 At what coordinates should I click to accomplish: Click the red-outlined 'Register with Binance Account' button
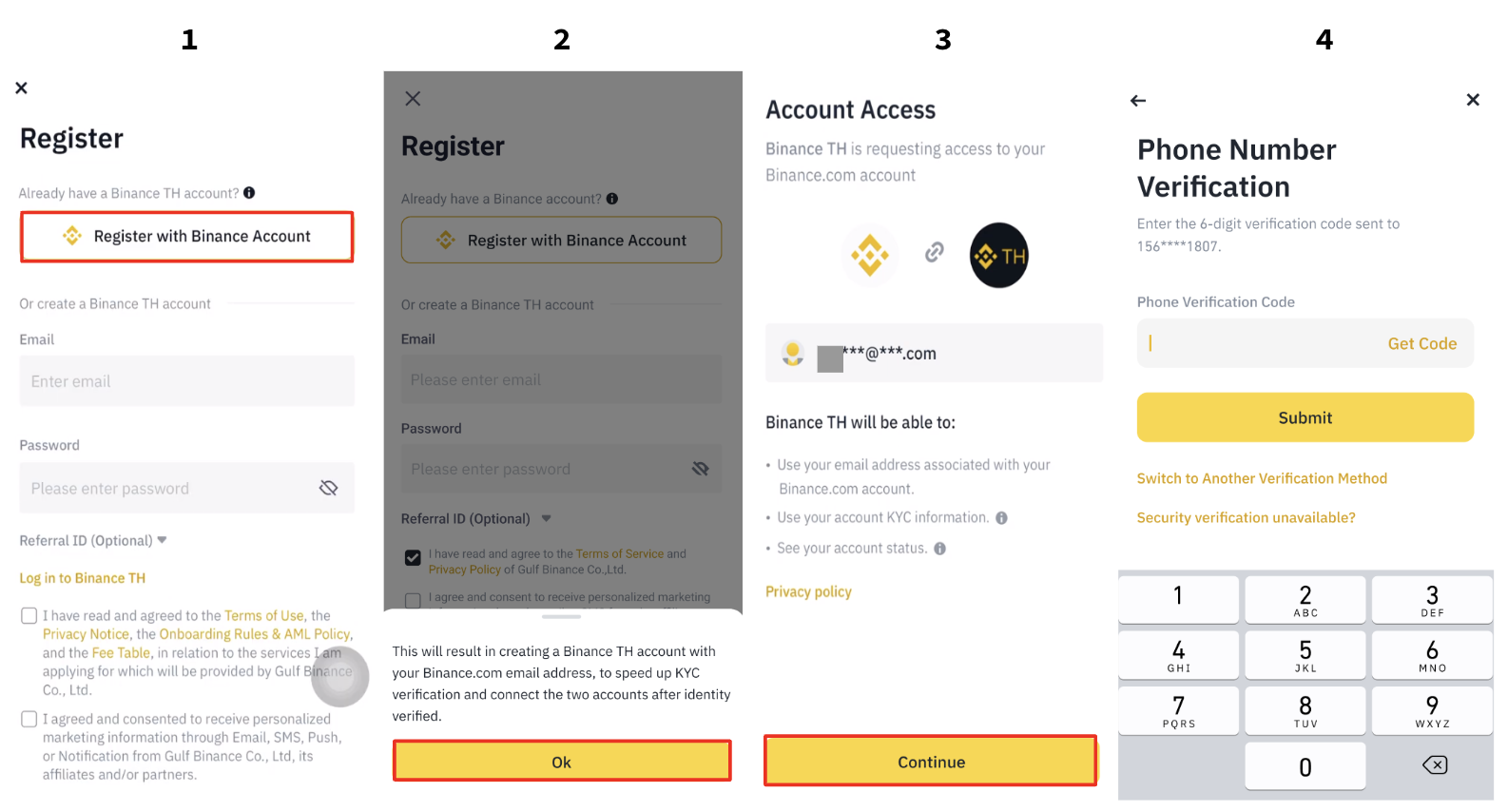pyautogui.click(x=187, y=237)
